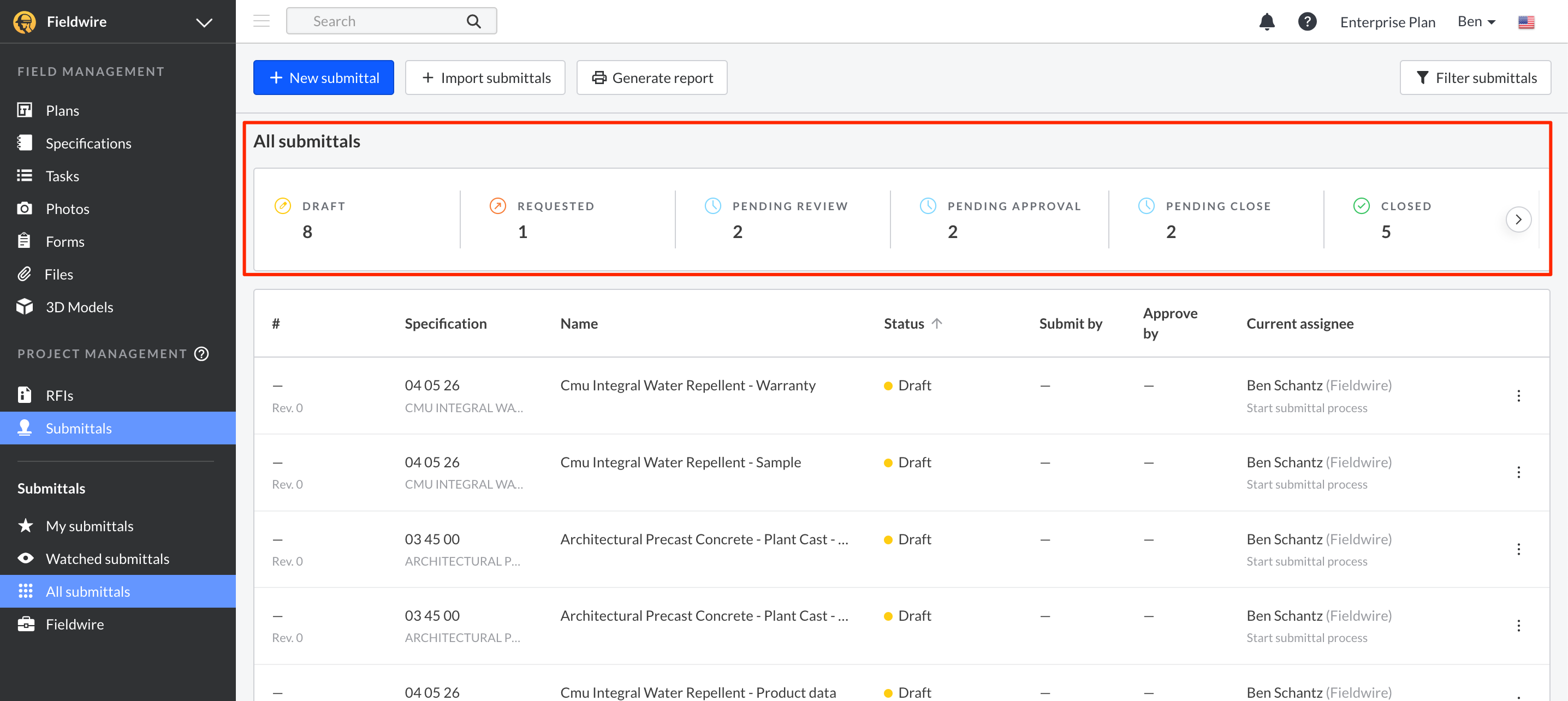
Task: Click the Pending Approval clock icon
Action: tap(928, 206)
